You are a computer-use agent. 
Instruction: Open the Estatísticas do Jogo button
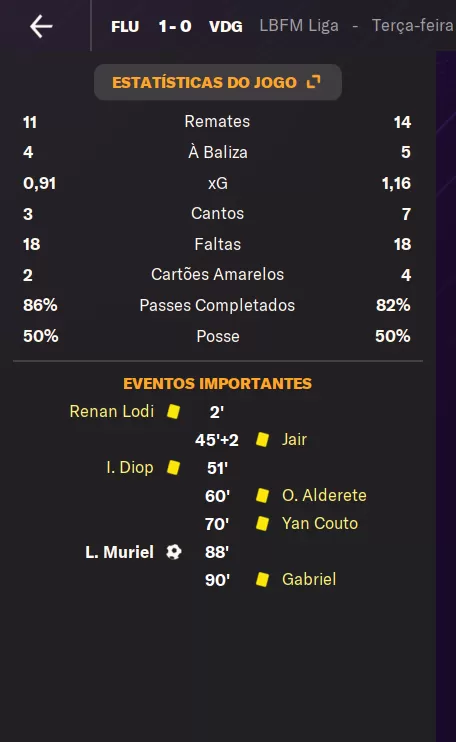pyautogui.click(x=218, y=82)
